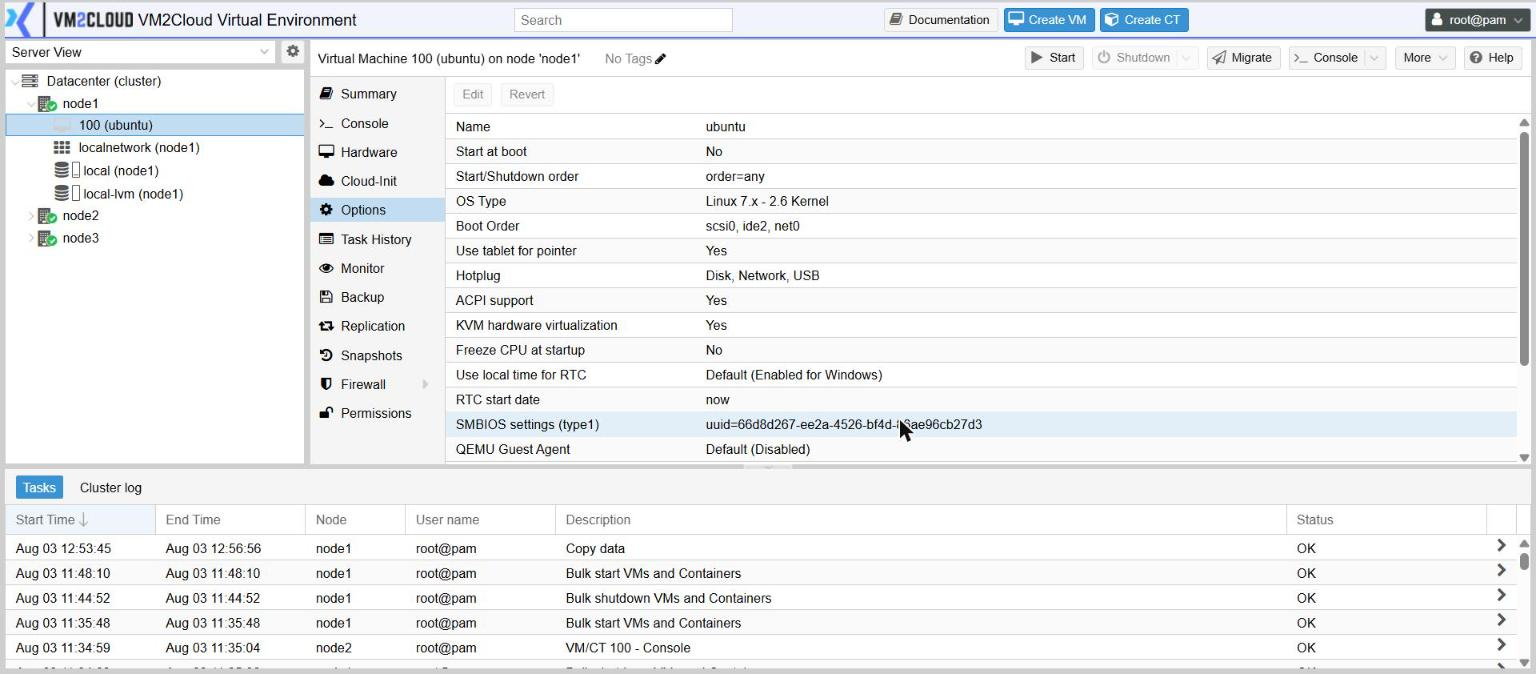Viewport: 1536px width, 674px height.
Task: Open the Server View dropdown
Action: pos(264,52)
